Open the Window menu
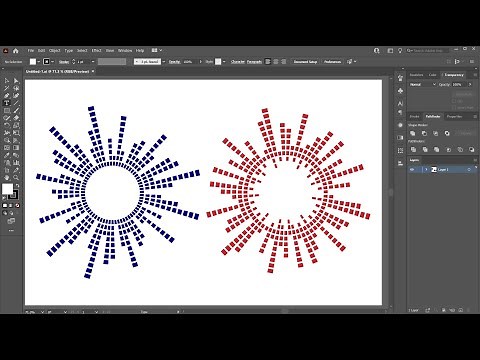The height and width of the screenshot is (360, 480). (125, 51)
